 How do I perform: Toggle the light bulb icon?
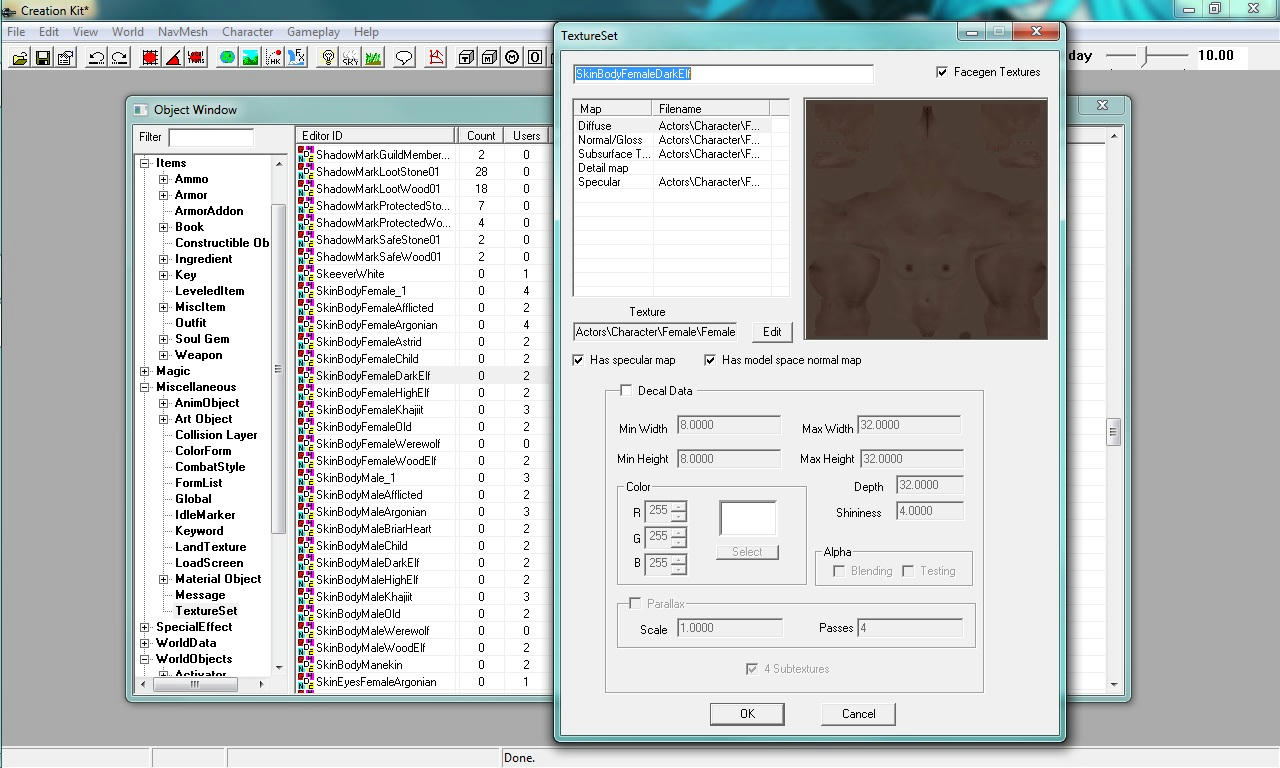pos(327,58)
